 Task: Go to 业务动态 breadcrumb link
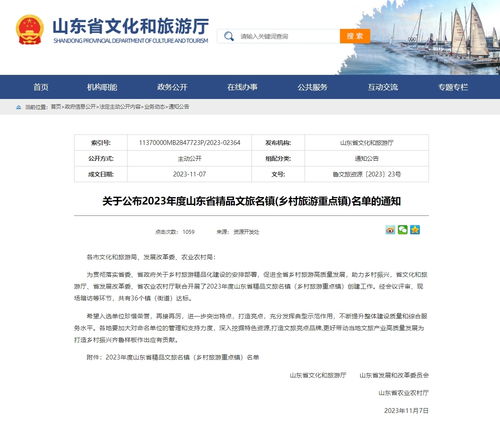pyautogui.click(x=154, y=107)
